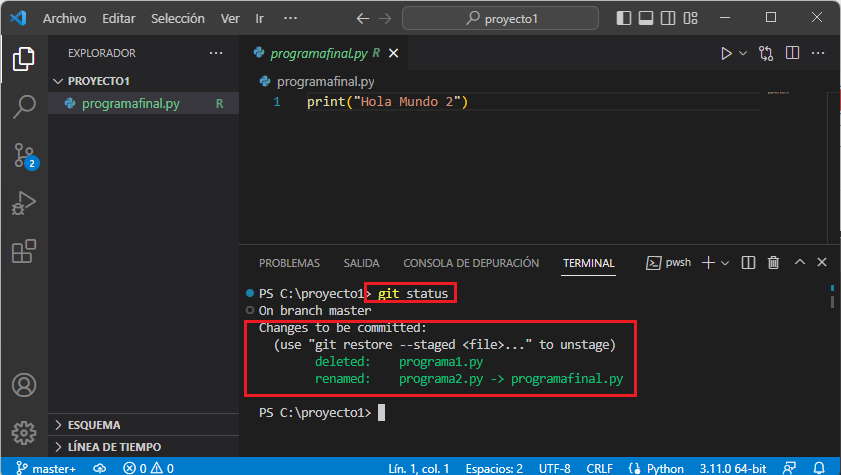Open the Manage gear icon
Image resolution: width=841 pixels, height=475 pixels.
[x=24, y=433]
